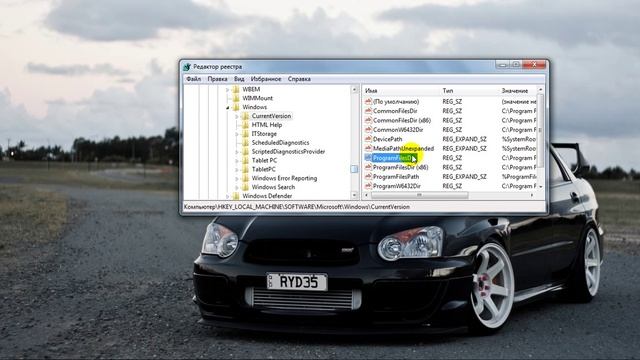The width and height of the screenshot is (640, 360).
Task: Expand the ITStorage key
Action: point(237,134)
